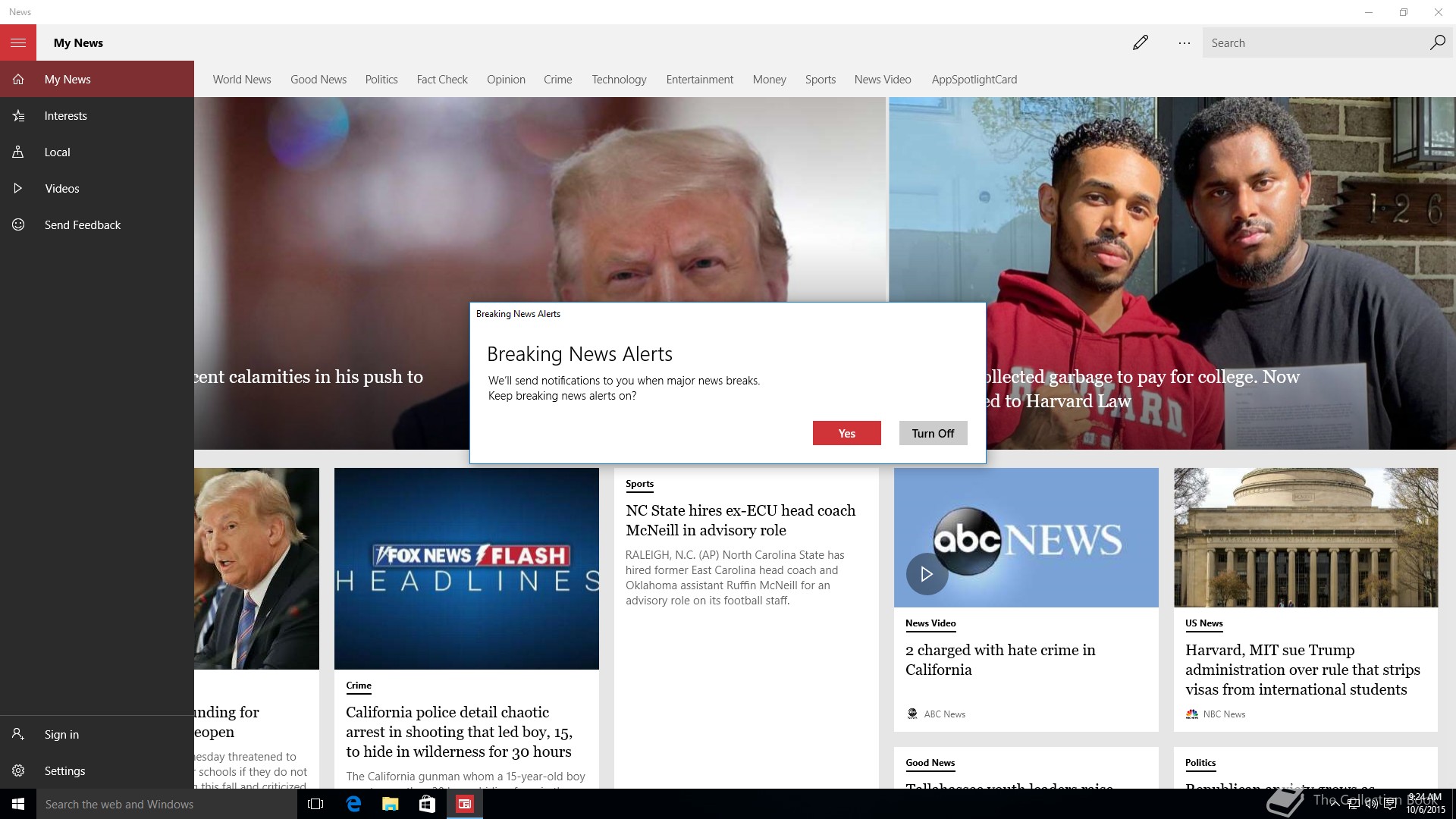Open Harvard, MIT sue Trump administration article

pos(1303,670)
